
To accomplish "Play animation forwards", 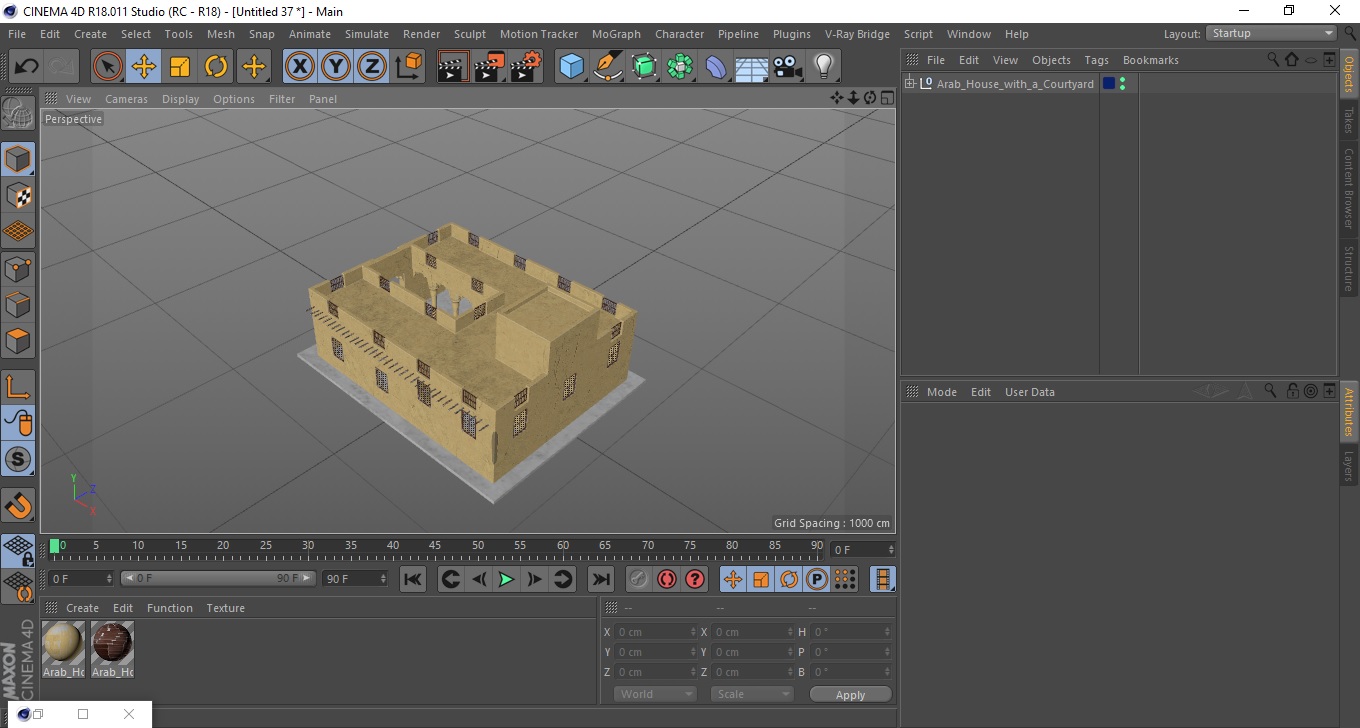I will (507, 579).
